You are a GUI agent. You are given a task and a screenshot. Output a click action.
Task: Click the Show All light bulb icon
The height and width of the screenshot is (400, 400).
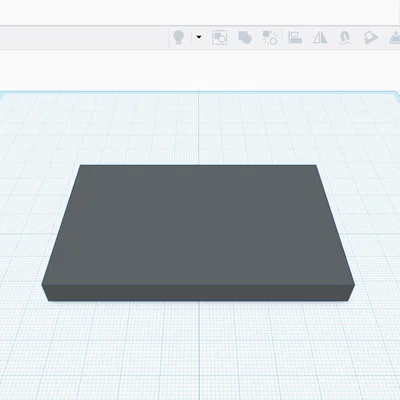click(x=179, y=37)
